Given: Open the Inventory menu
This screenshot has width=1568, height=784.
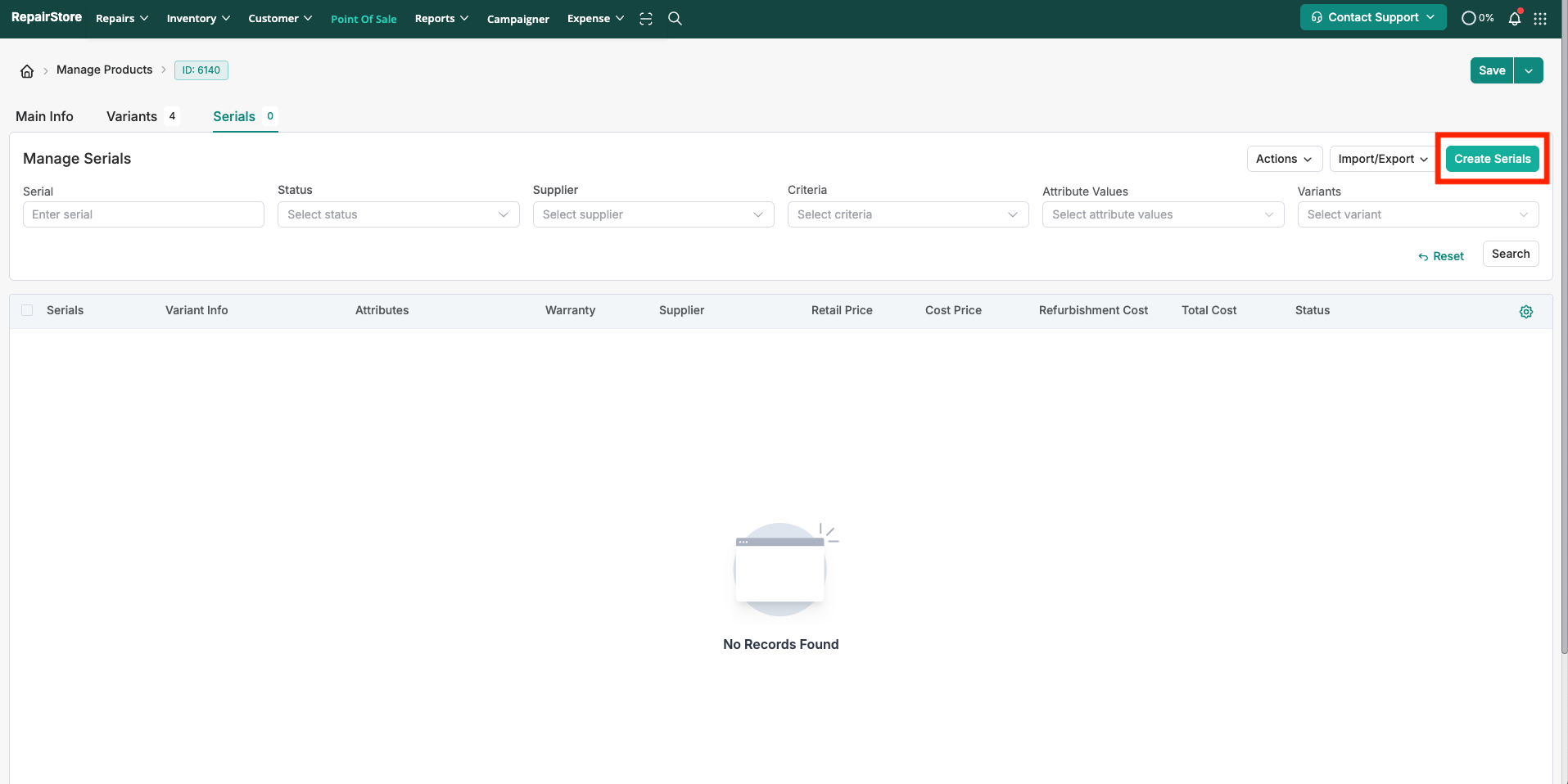Looking at the screenshot, I should 197,18.
